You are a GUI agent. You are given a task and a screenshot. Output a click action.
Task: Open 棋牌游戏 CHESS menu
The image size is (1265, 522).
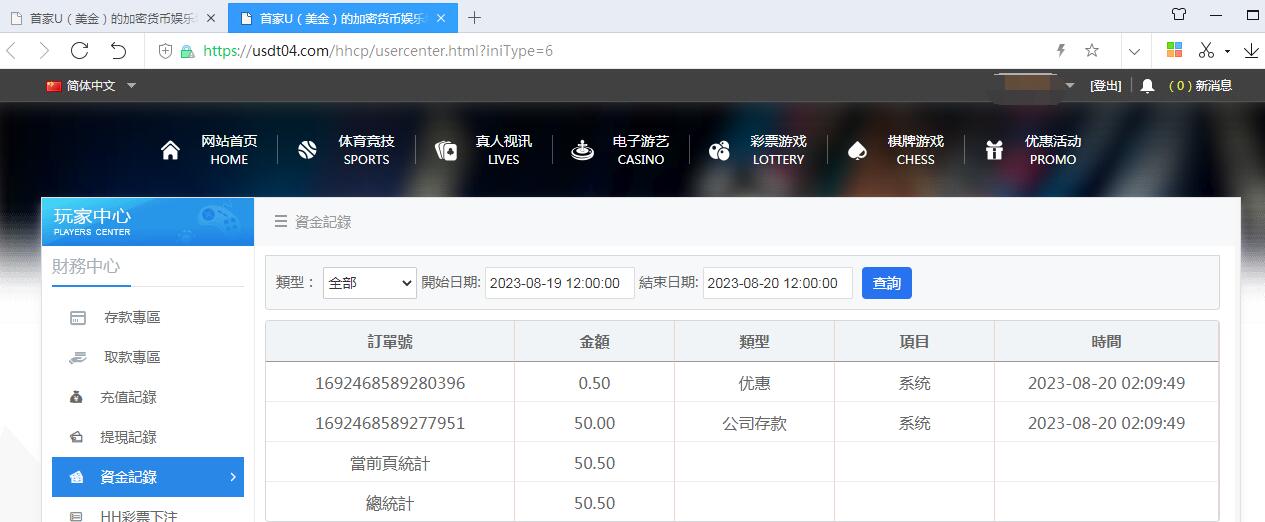pos(915,150)
